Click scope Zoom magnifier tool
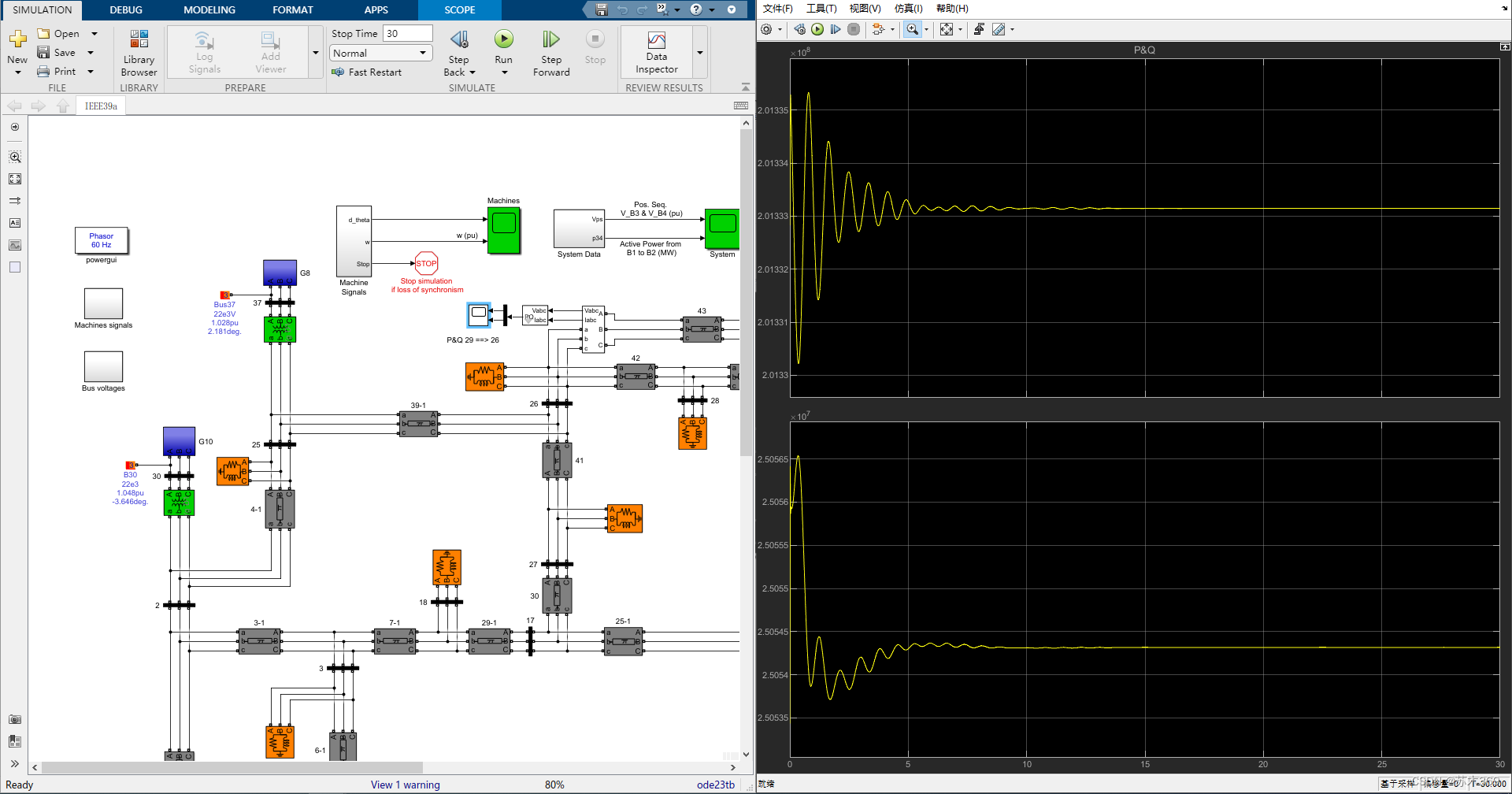 (x=912, y=29)
